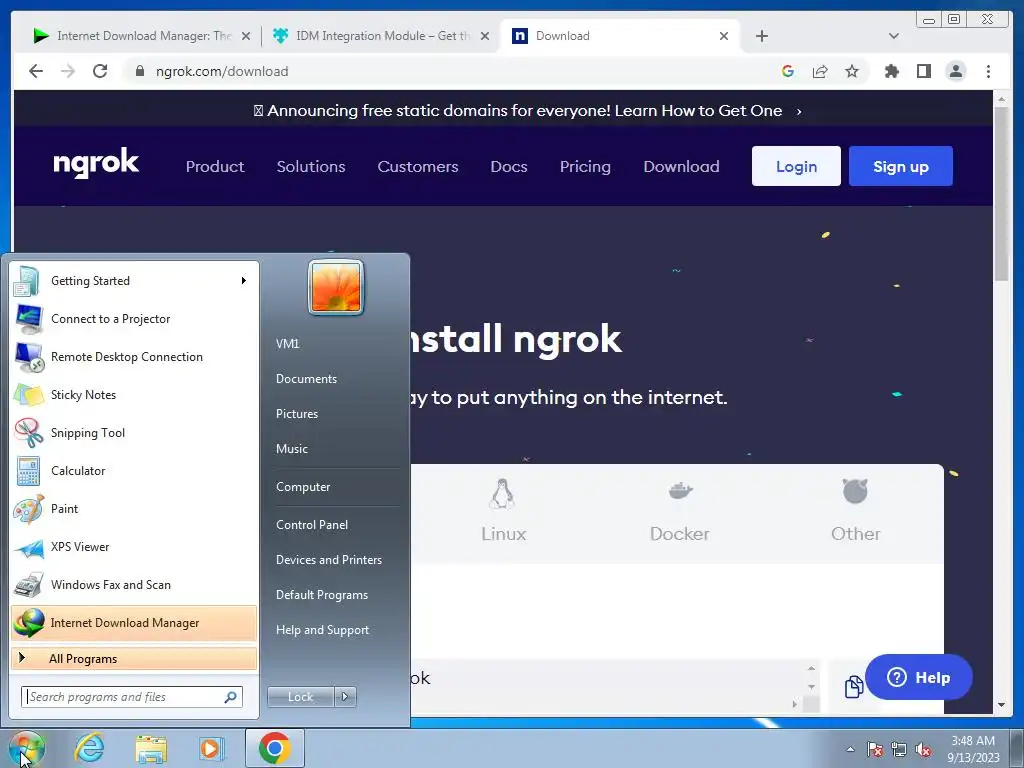Open Chrome extensions puzzle icon
The image size is (1024, 768).
(x=891, y=71)
